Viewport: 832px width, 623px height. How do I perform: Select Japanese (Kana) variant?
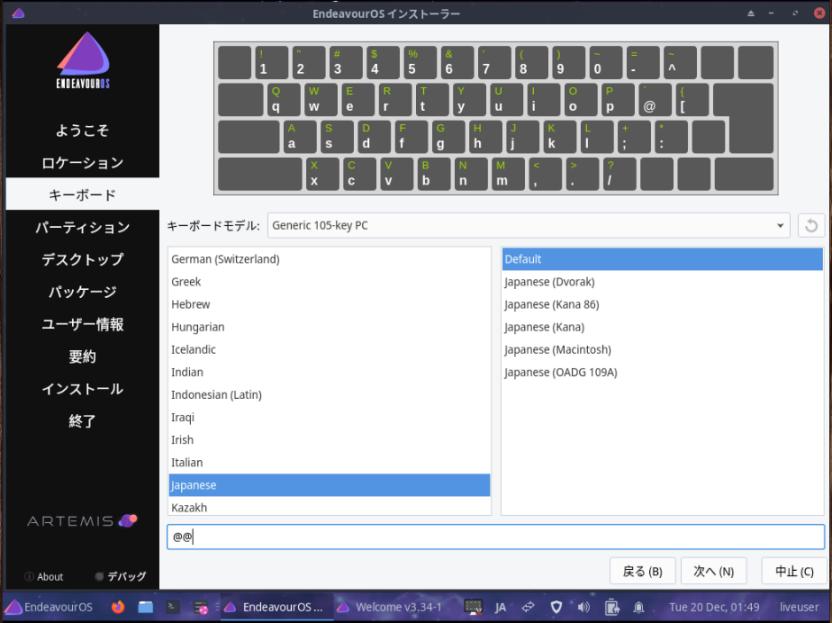pos(662,327)
